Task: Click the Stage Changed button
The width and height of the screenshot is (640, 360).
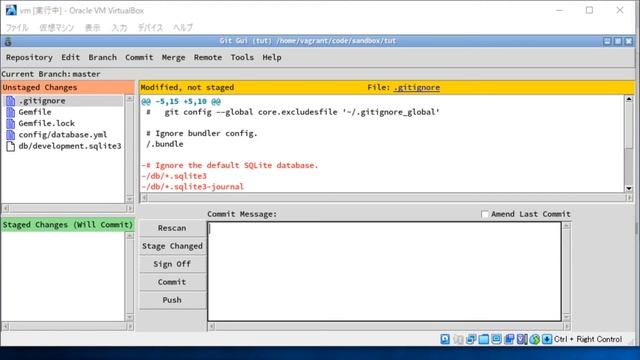Action: coord(172,246)
